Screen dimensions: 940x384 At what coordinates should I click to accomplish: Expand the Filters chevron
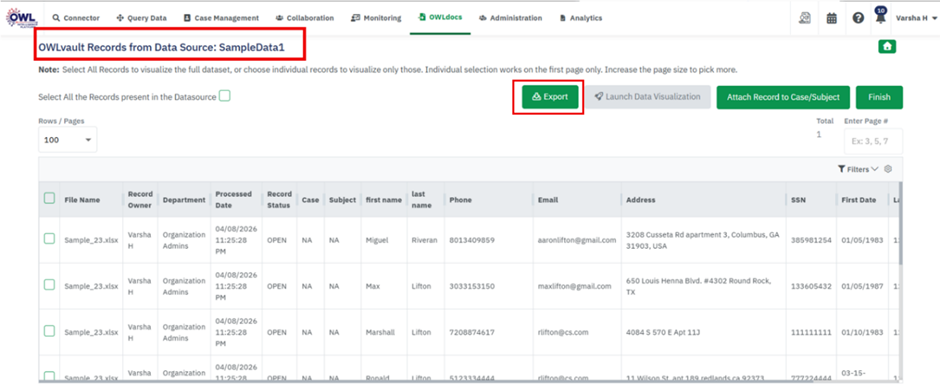pyautogui.click(x=875, y=170)
